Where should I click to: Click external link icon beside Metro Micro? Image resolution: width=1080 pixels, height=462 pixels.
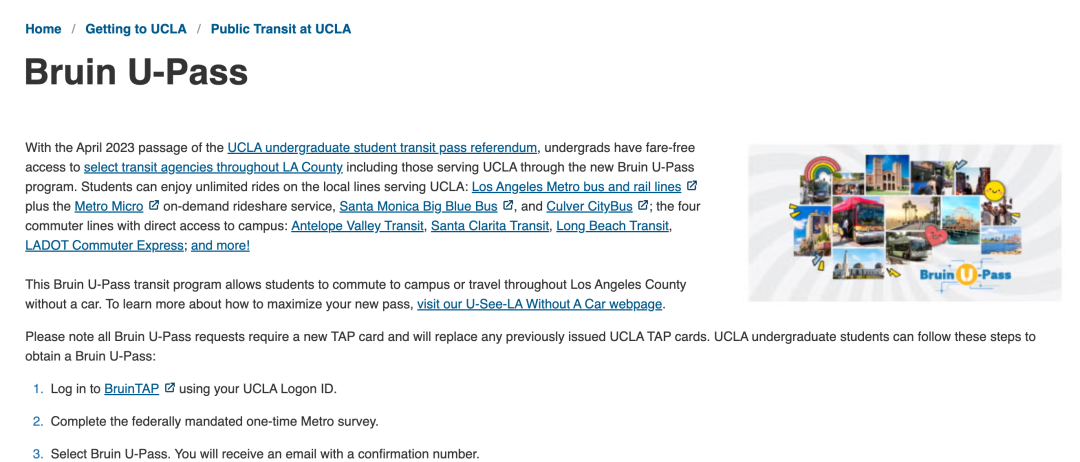coord(154,206)
